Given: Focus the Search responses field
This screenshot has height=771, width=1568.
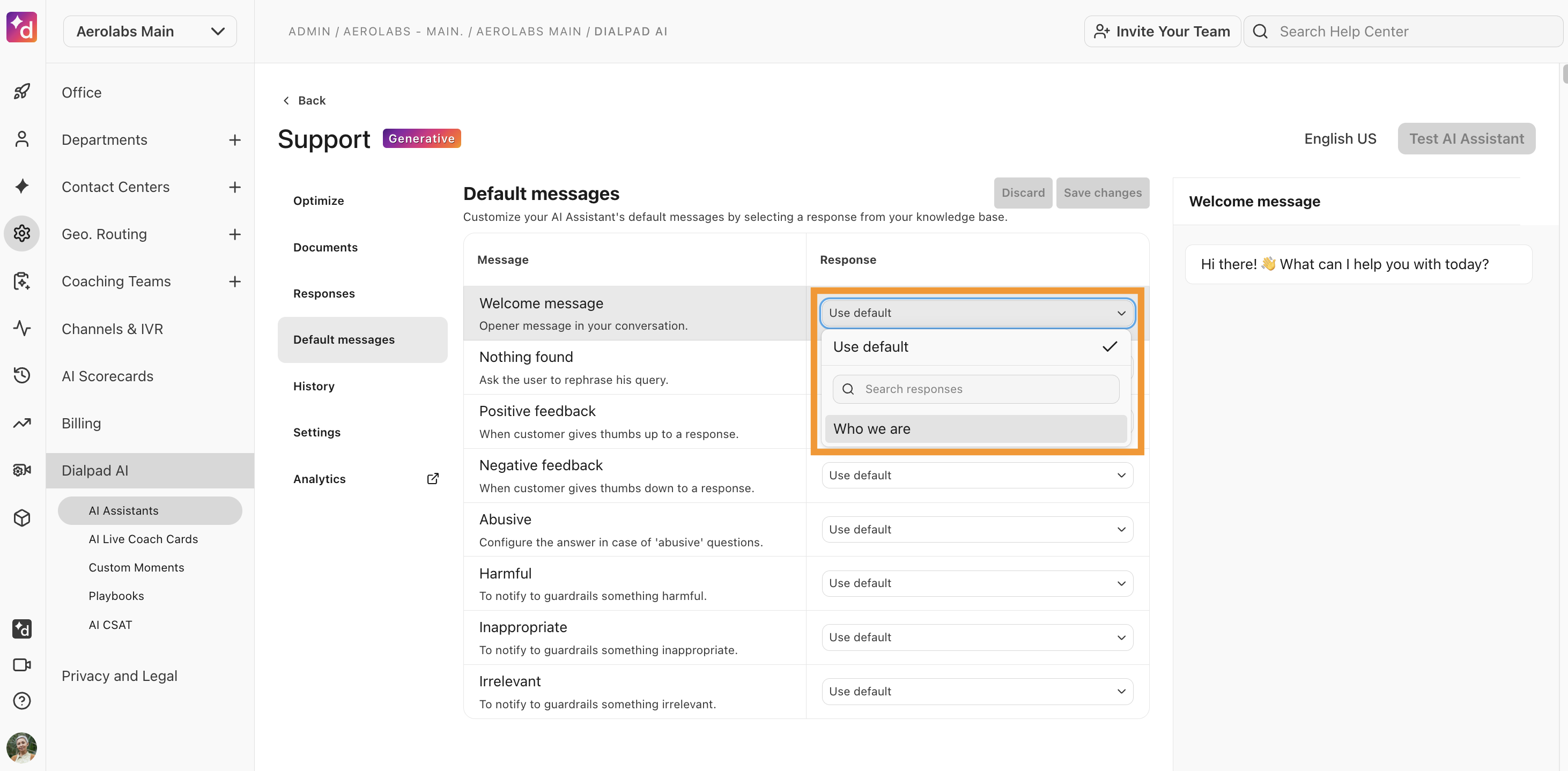Looking at the screenshot, I should pos(976,389).
